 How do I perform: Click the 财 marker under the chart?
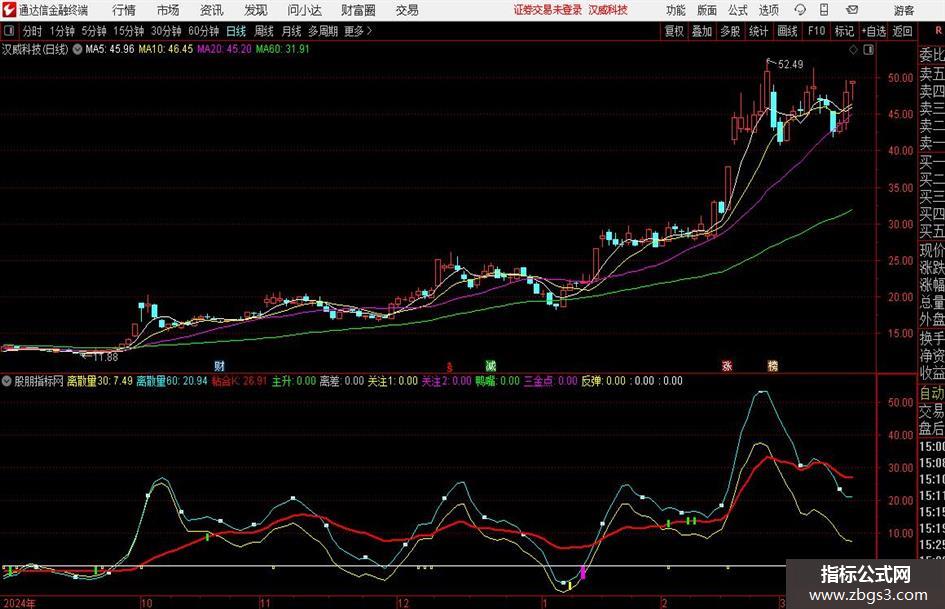point(219,365)
